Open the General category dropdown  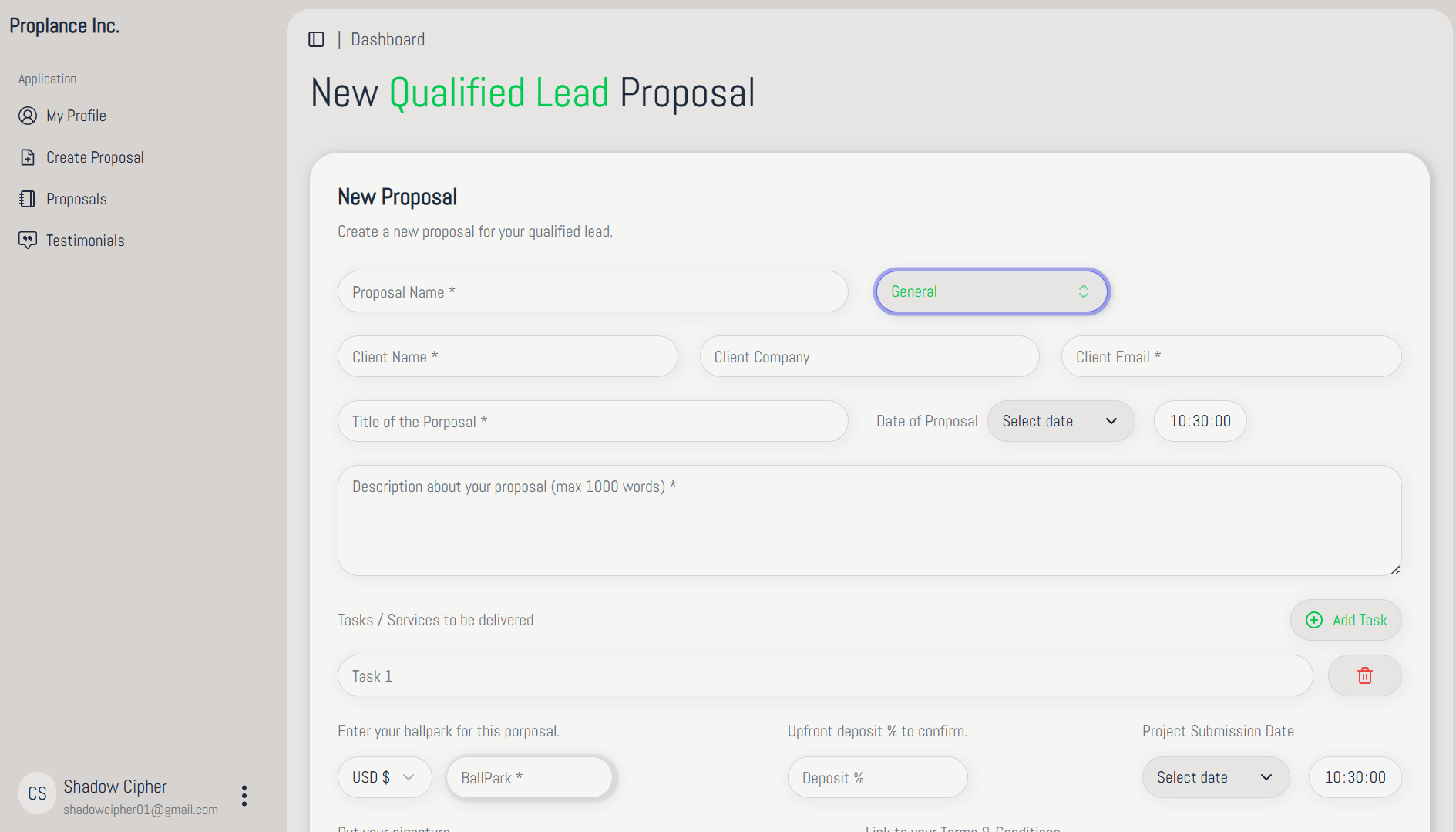[991, 291]
